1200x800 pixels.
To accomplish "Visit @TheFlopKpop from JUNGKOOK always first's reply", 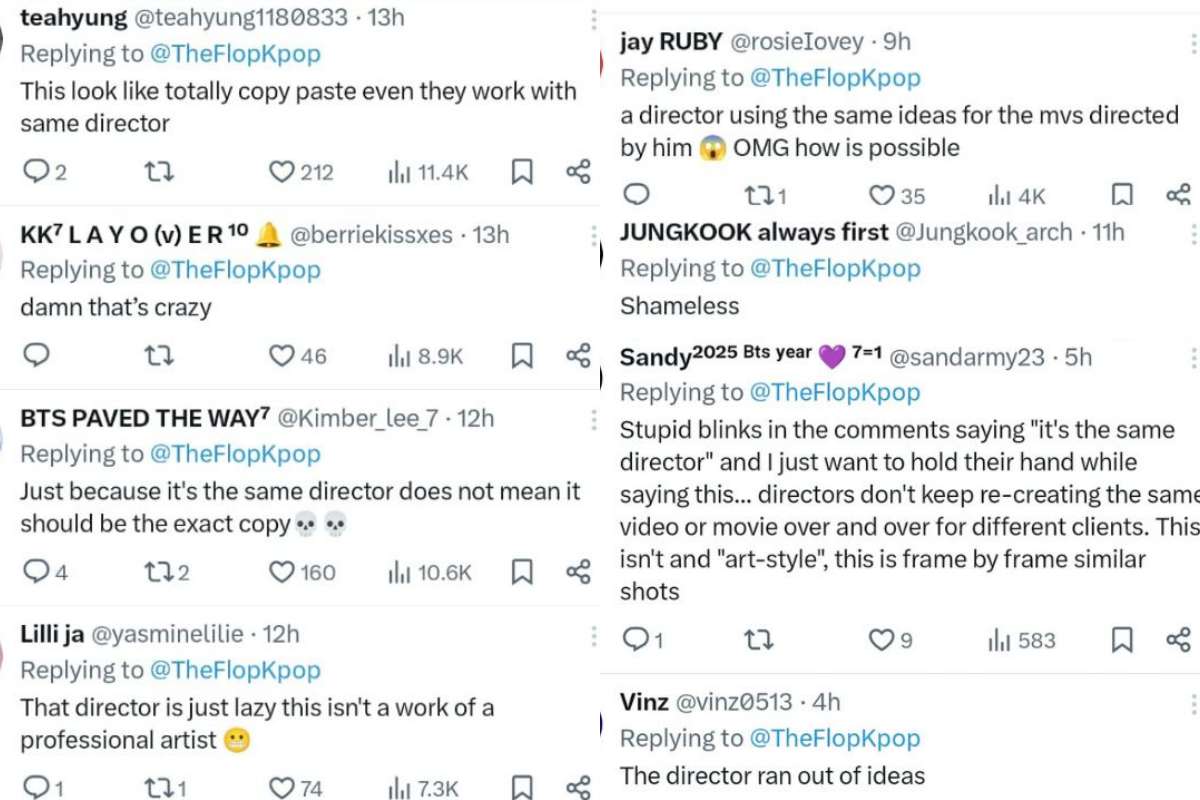I will 834,268.
